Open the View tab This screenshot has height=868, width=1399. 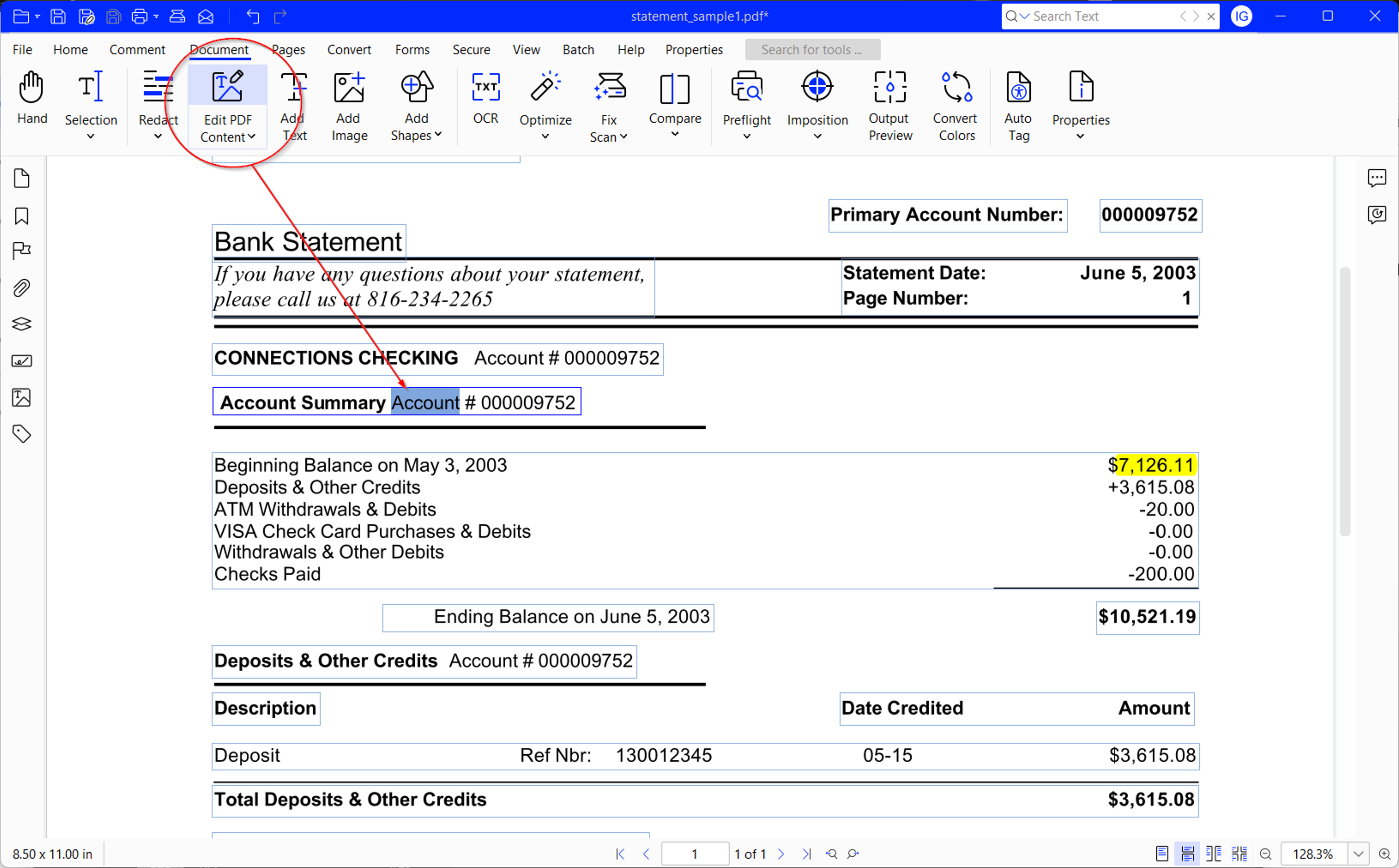click(526, 50)
